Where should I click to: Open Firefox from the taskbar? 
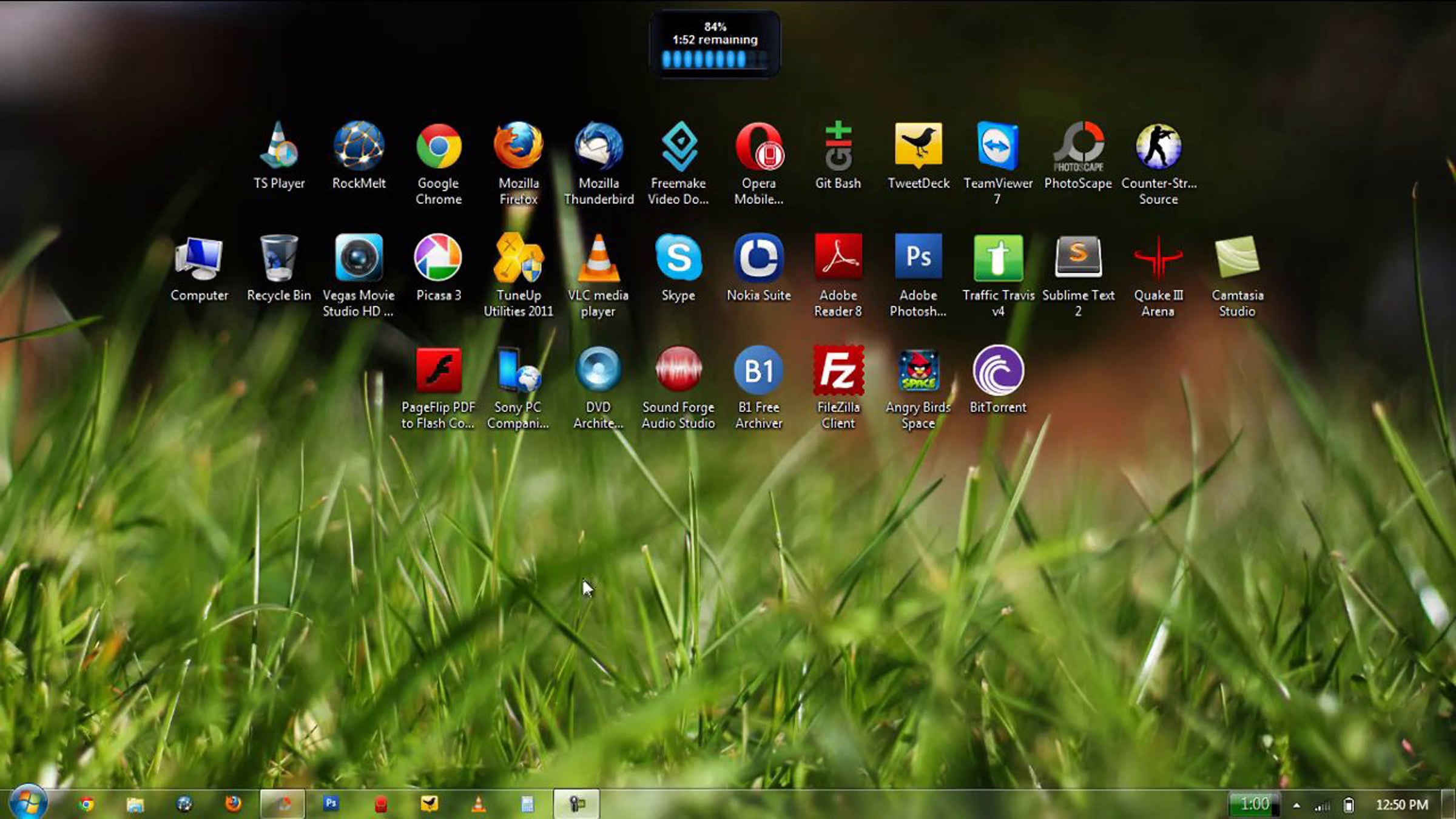233,804
